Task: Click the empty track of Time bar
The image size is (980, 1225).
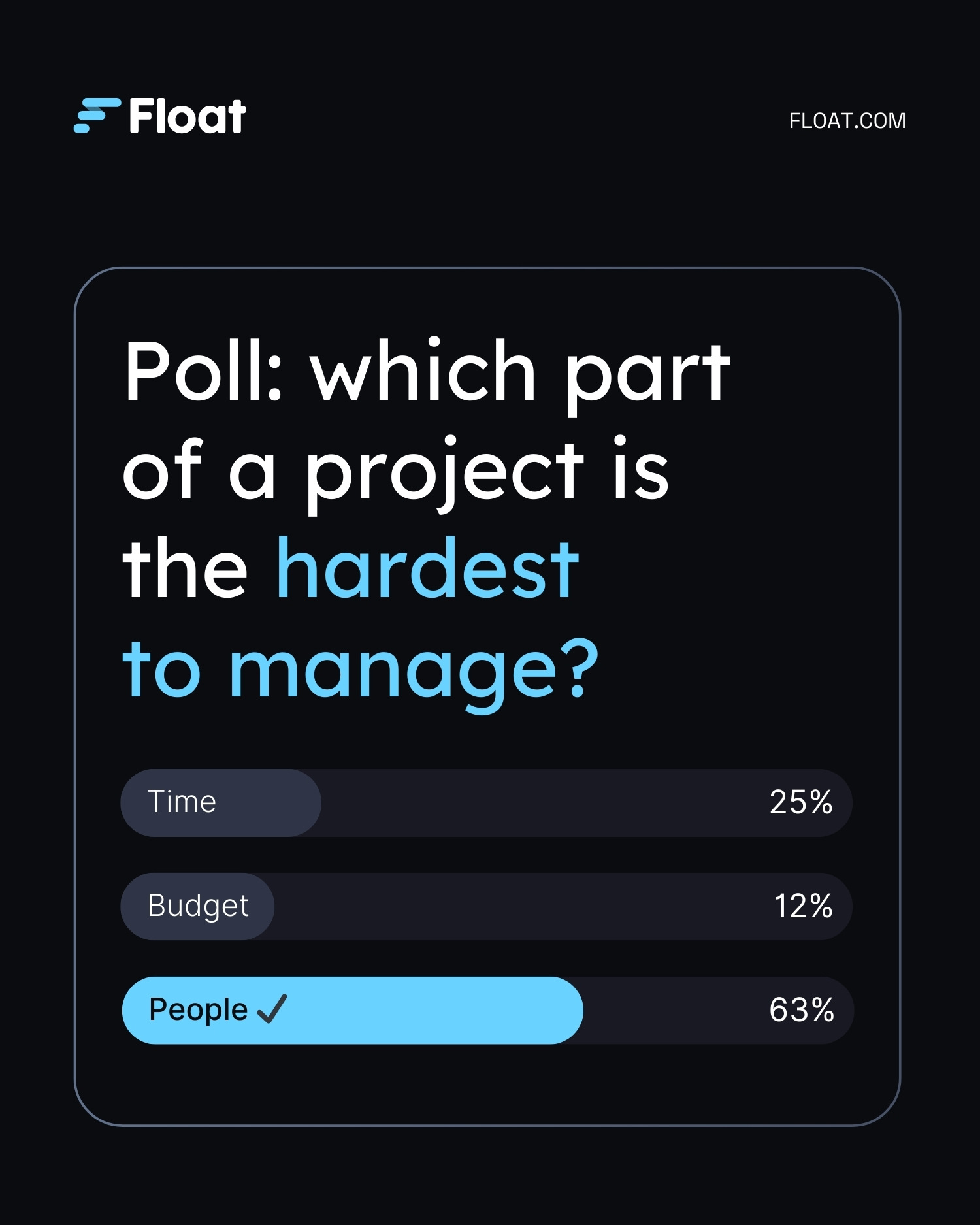Action: pyautogui.click(x=536, y=803)
